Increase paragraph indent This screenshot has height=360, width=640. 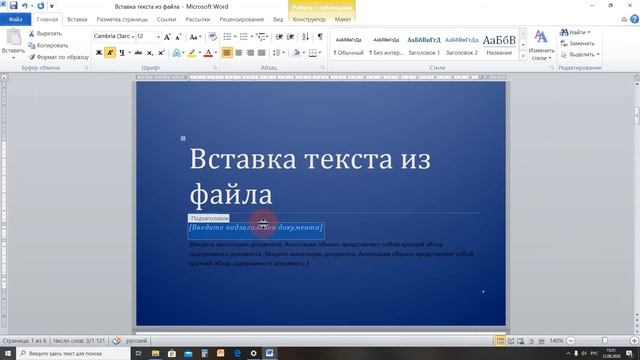pyautogui.click(x=291, y=37)
